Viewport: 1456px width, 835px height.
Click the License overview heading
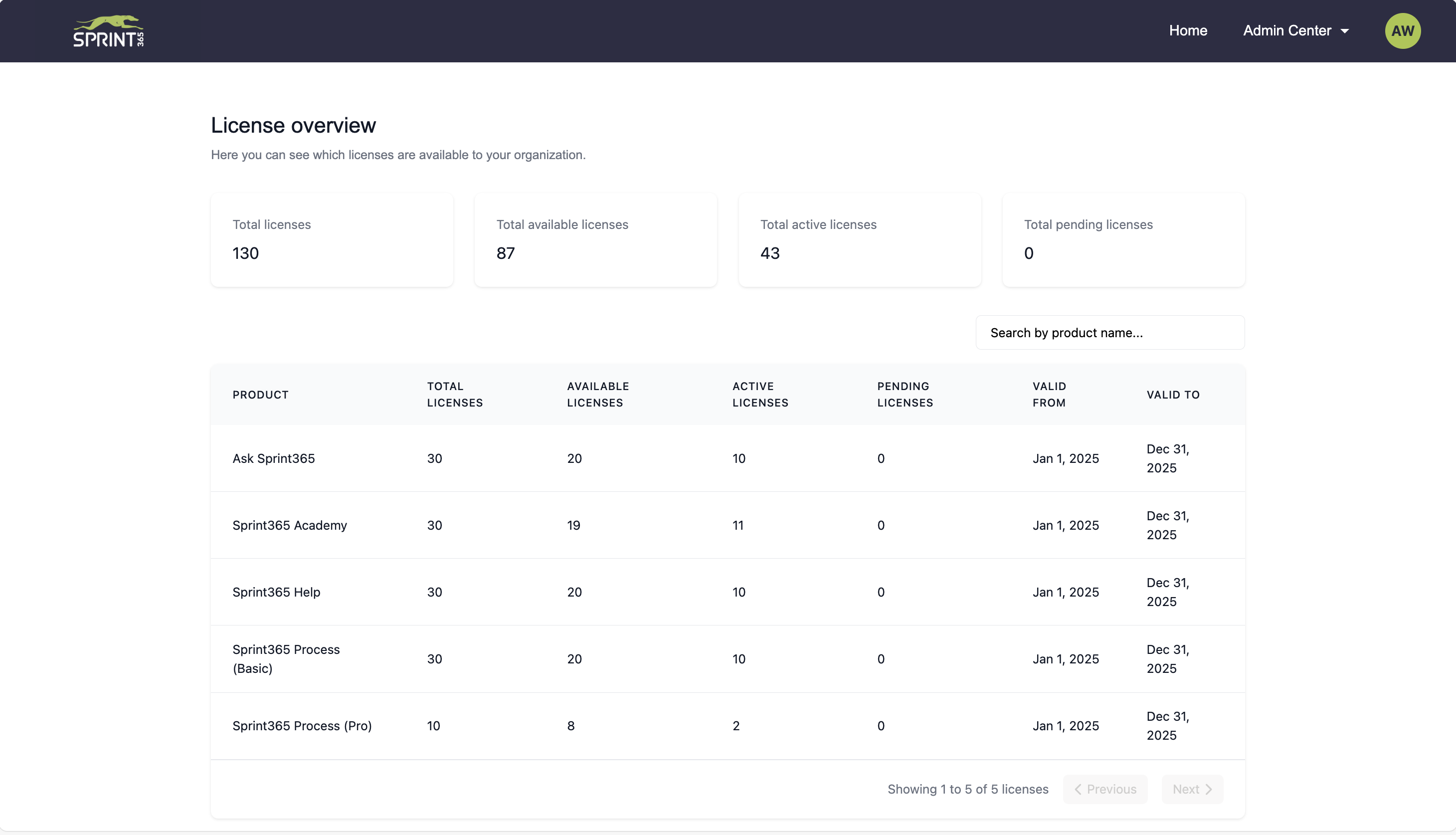[293, 126]
